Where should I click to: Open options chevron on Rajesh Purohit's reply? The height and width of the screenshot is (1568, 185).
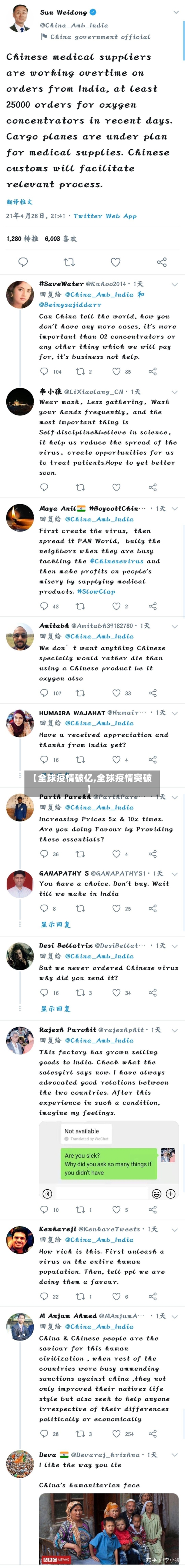[175, 1030]
